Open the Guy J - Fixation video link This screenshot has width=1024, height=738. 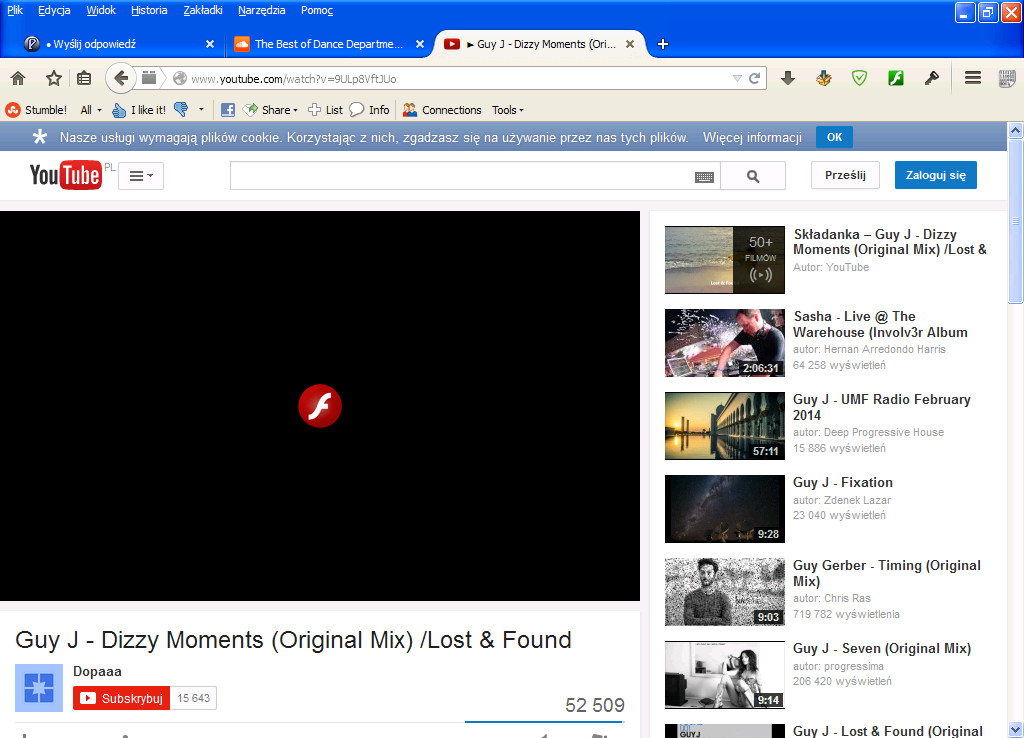pyautogui.click(x=842, y=482)
